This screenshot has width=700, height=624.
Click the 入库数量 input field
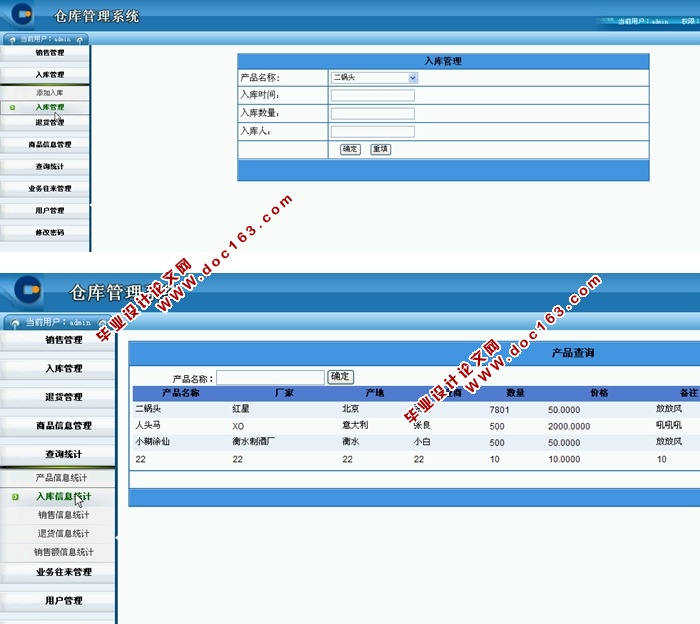tap(373, 113)
